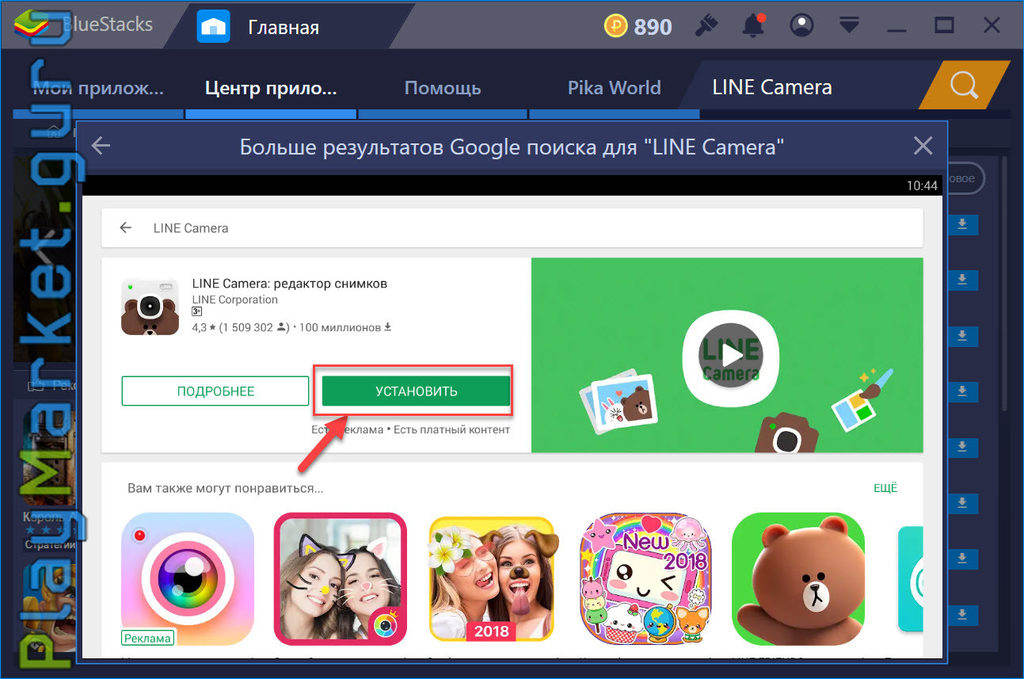Click the 4,3 star rating text
Image resolution: width=1024 pixels, height=679 pixels.
coord(203,327)
